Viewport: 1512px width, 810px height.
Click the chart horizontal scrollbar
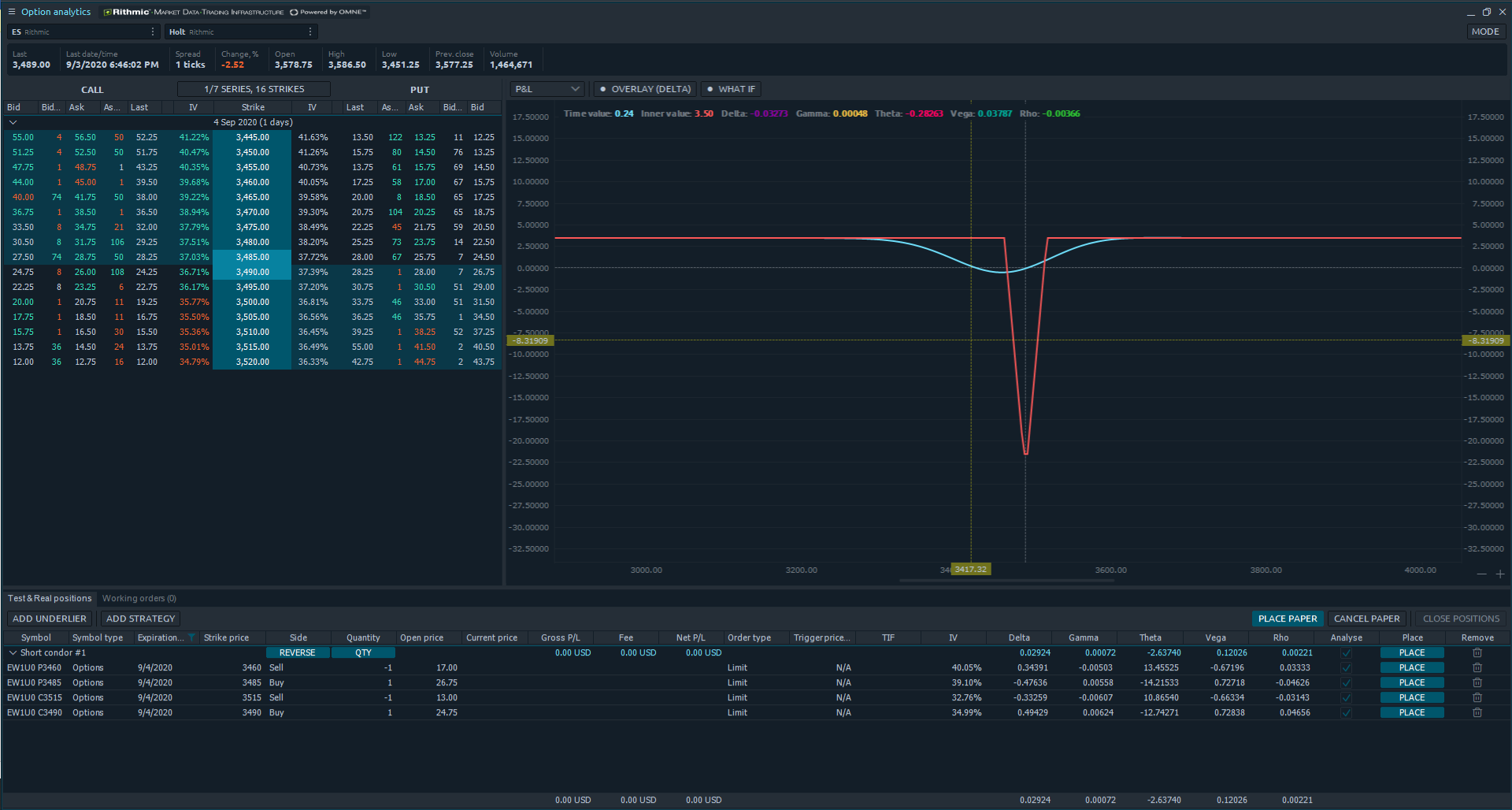(1006, 581)
